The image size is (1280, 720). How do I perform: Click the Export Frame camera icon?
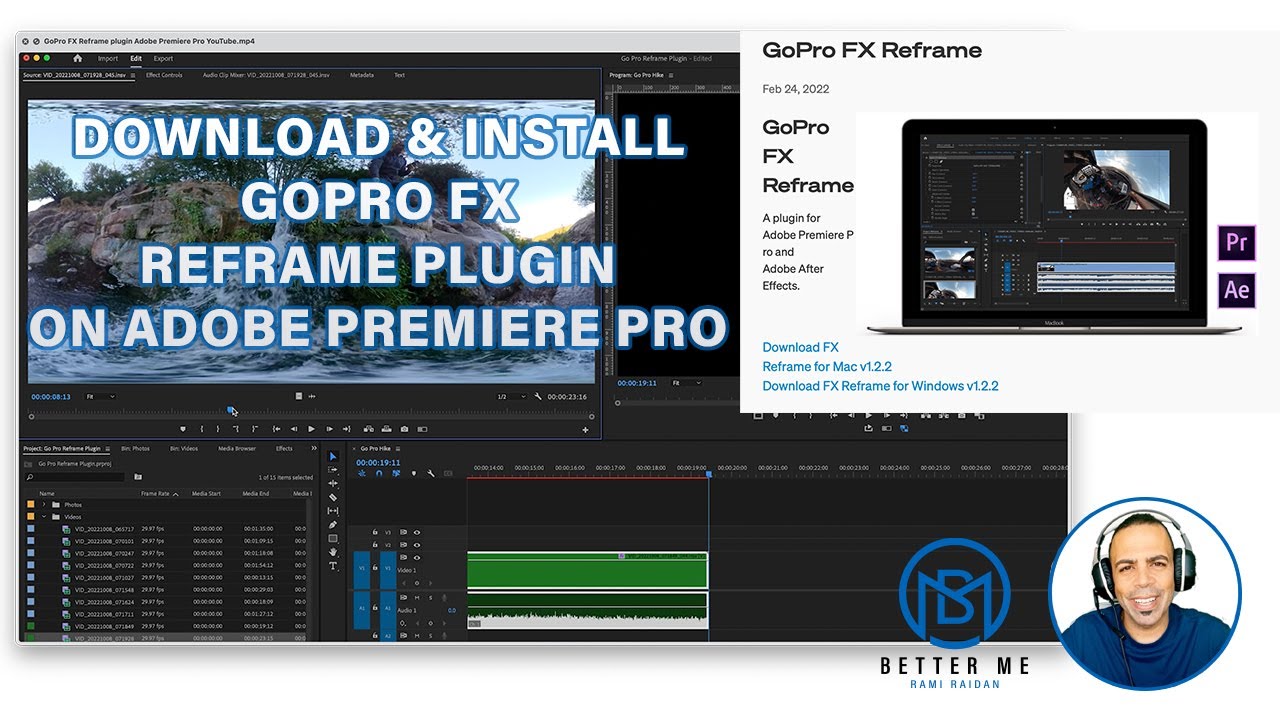point(404,429)
